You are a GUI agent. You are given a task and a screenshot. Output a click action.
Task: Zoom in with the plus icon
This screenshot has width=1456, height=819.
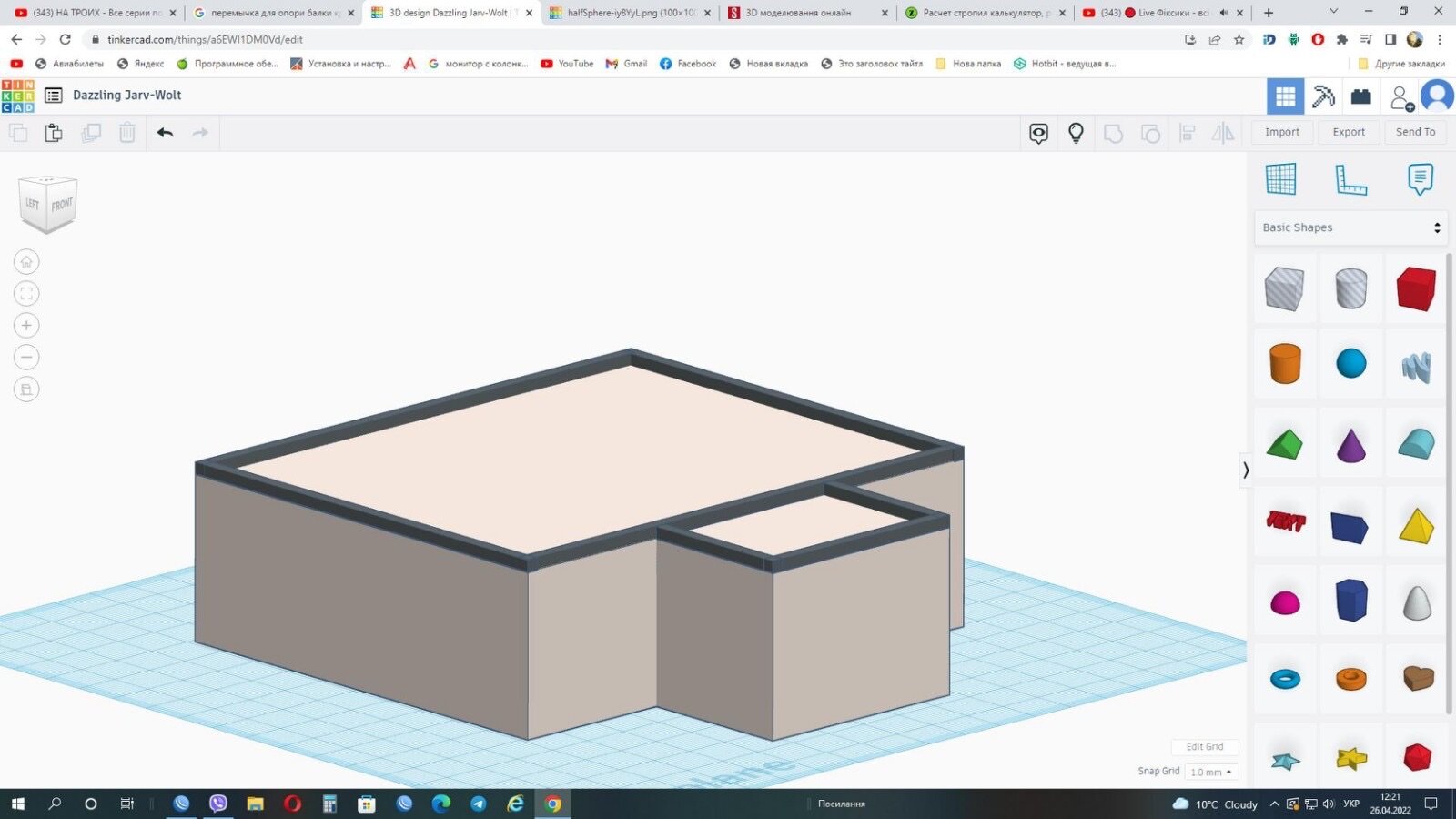26,326
